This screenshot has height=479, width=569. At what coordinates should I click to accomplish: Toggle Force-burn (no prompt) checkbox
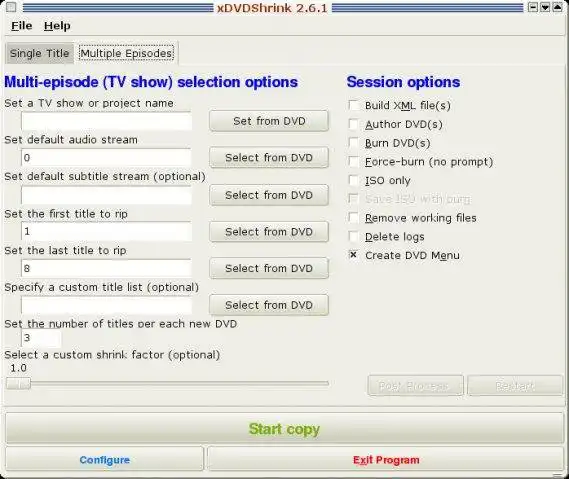tap(353, 161)
